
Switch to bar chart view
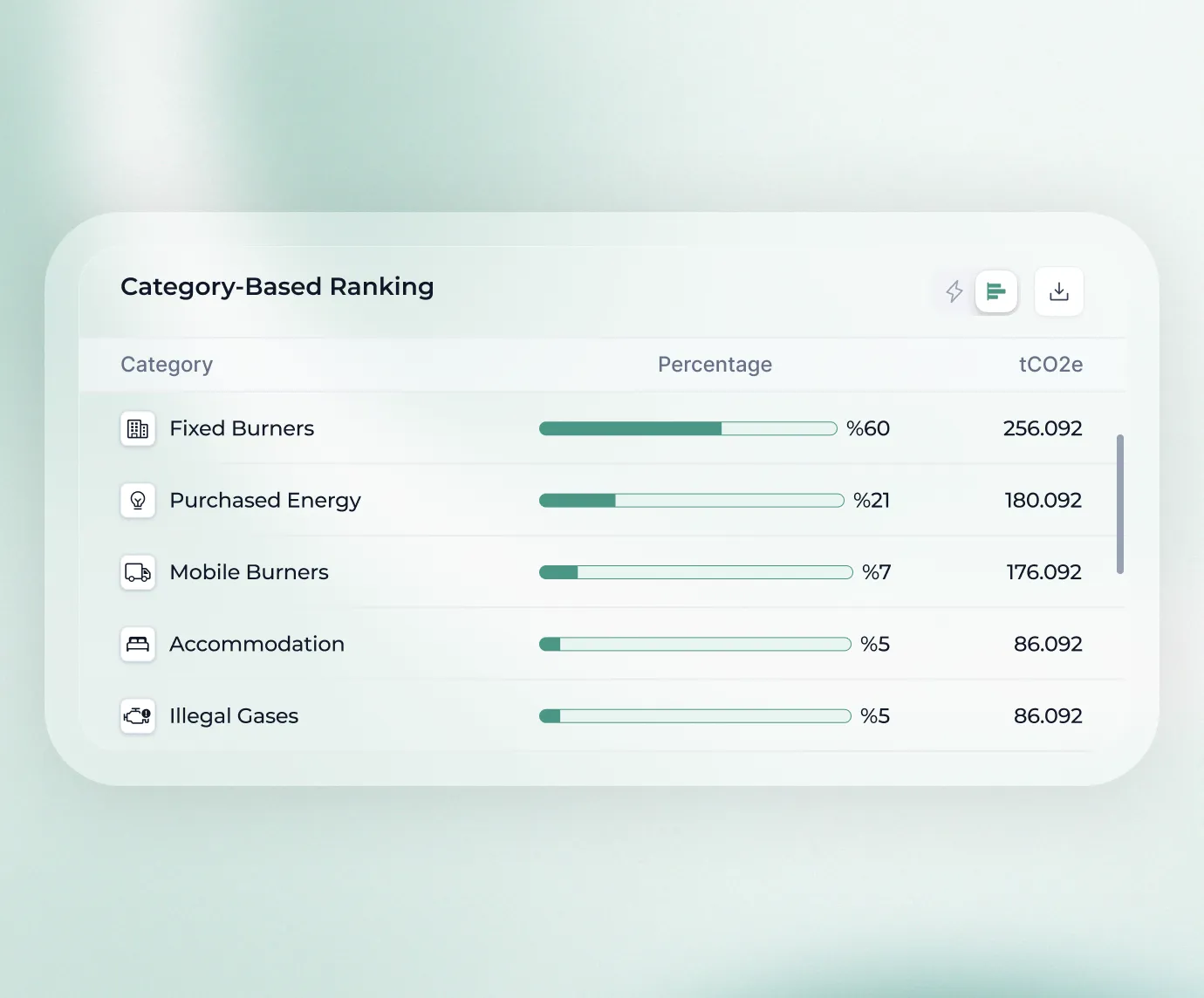[x=995, y=291]
